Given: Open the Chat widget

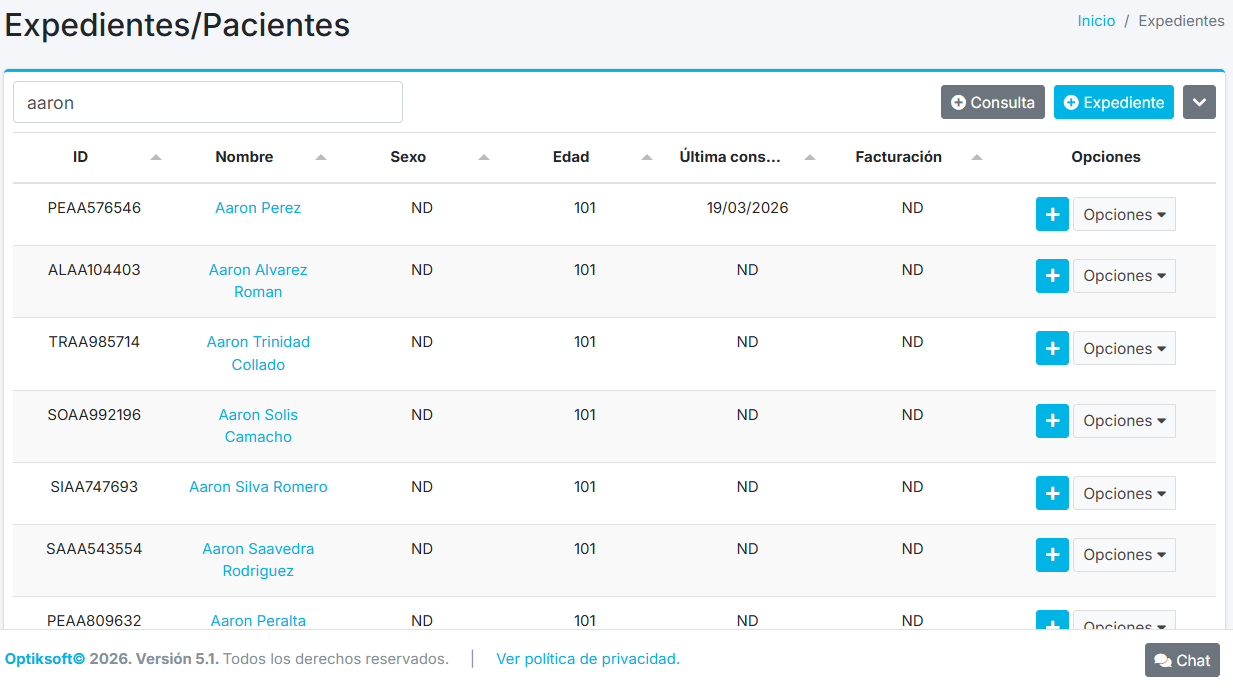Looking at the screenshot, I should click(x=1182, y=660).
